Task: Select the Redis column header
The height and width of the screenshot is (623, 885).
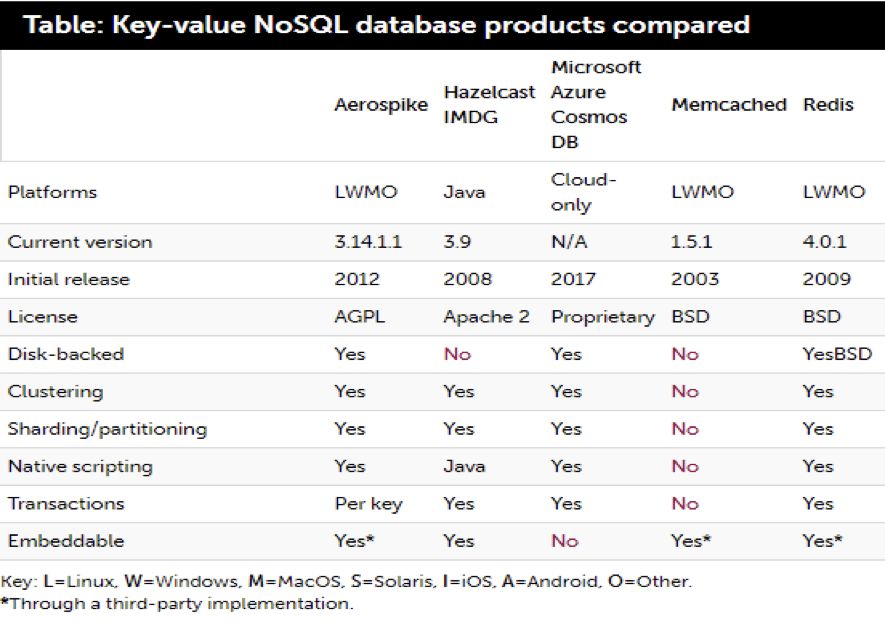Action: 828,105
